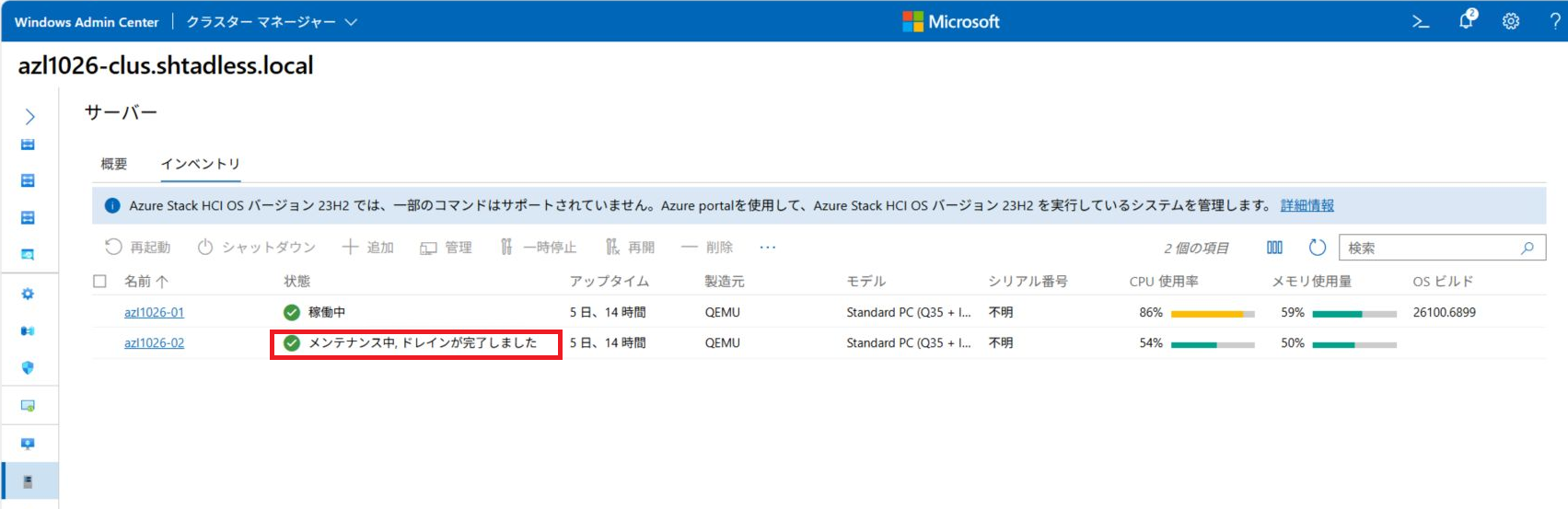Focus the 検索 search field
This screenshot has height=509, width=1568.
tap(1442, 248)
